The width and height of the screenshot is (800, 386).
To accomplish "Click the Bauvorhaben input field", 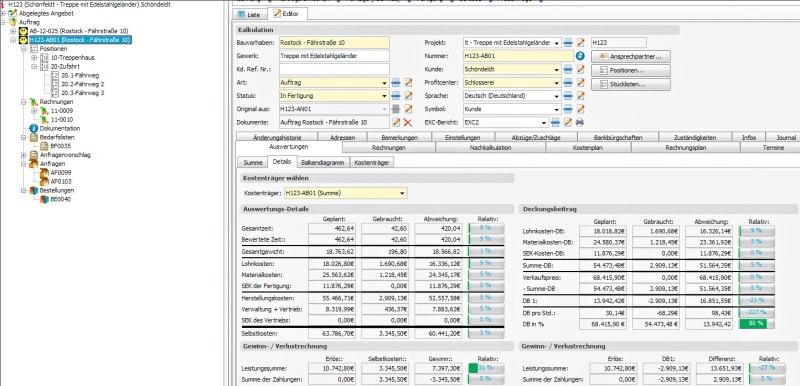I will (x=334, y=43).
